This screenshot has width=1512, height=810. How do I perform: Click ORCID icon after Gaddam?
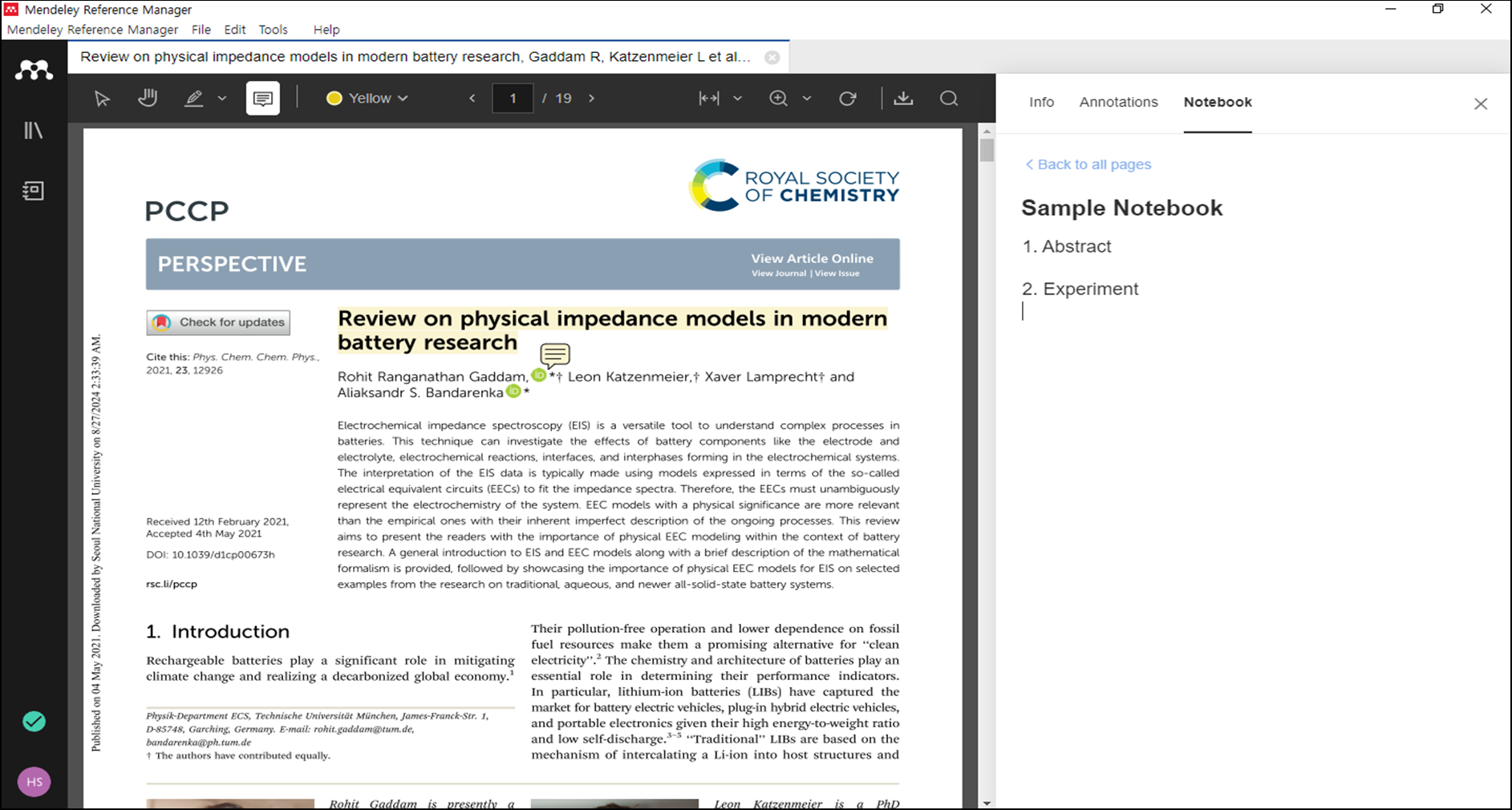[539, 375]
